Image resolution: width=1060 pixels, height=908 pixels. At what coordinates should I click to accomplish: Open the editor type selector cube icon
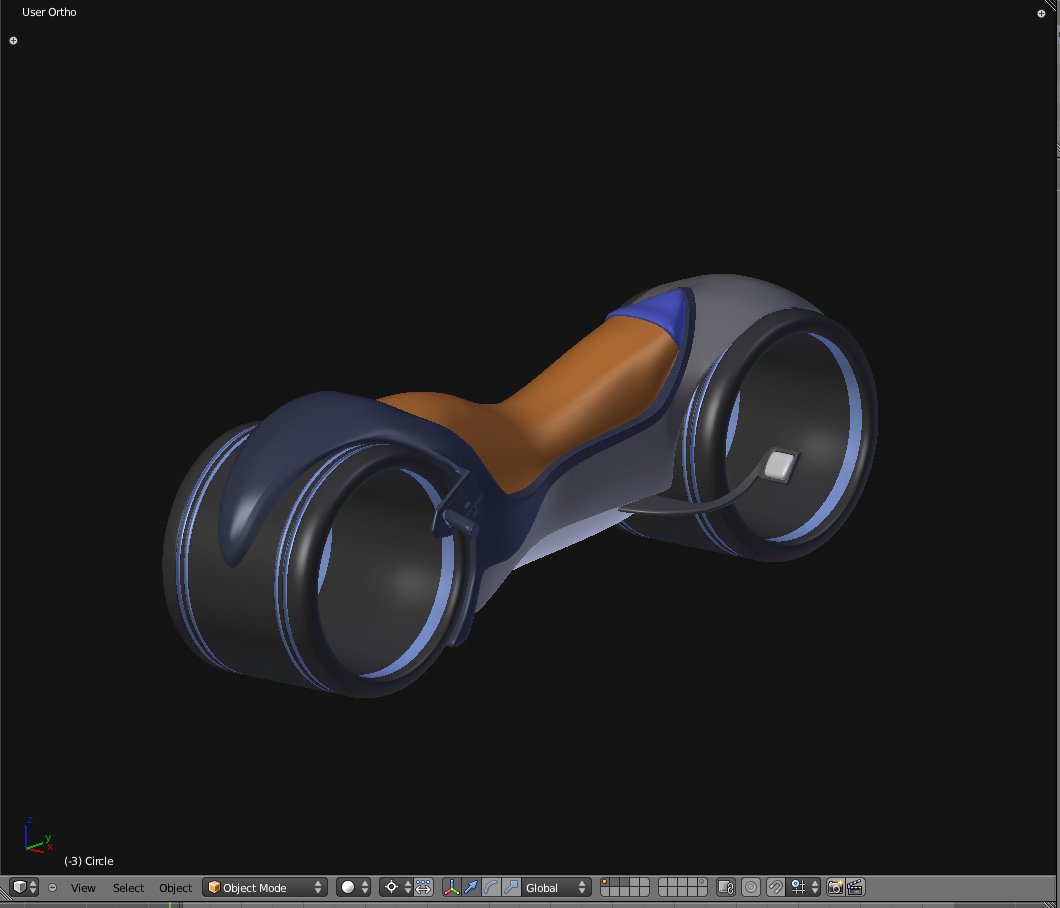click(x=24, y=887)
